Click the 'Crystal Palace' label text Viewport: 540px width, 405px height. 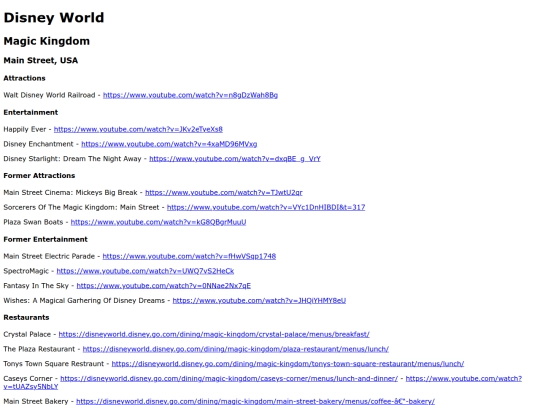click(x=27, y=334)
